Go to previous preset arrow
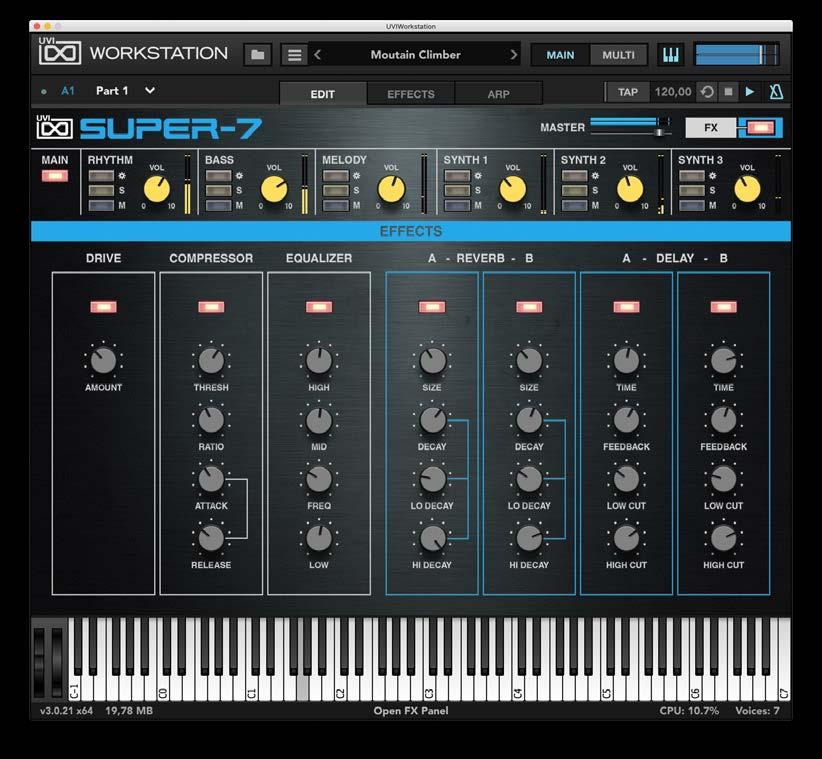This screenshot has height=759, width=822. click(318, 55)
